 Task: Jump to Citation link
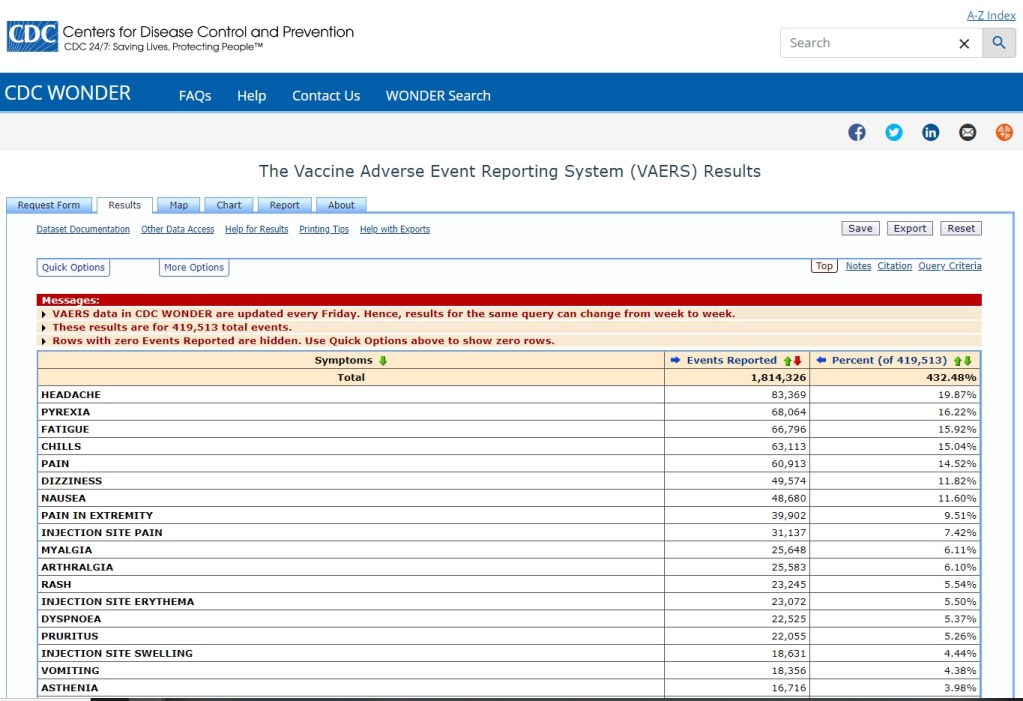point(894,266)
